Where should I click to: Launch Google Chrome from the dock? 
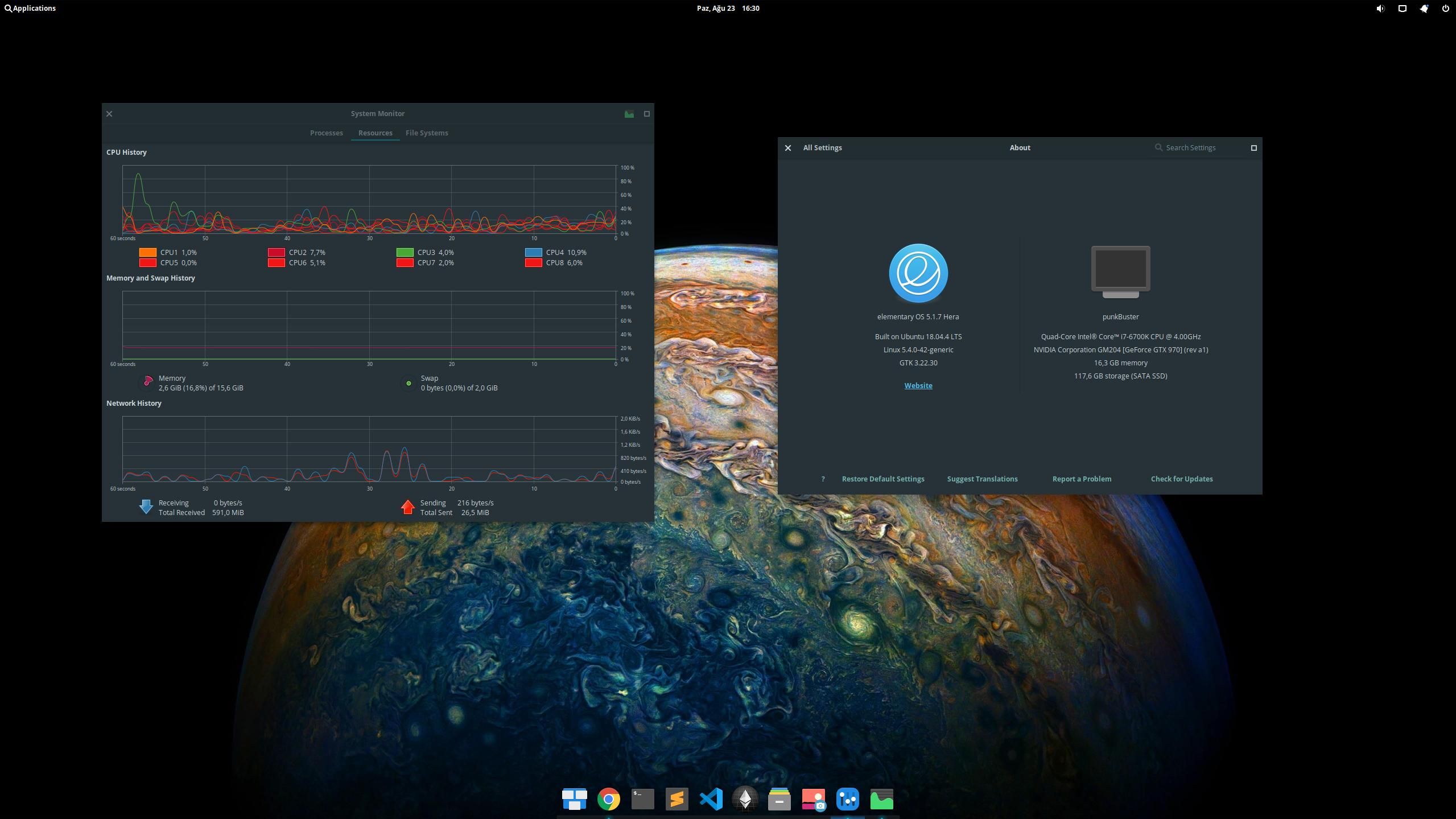[608, 799]
